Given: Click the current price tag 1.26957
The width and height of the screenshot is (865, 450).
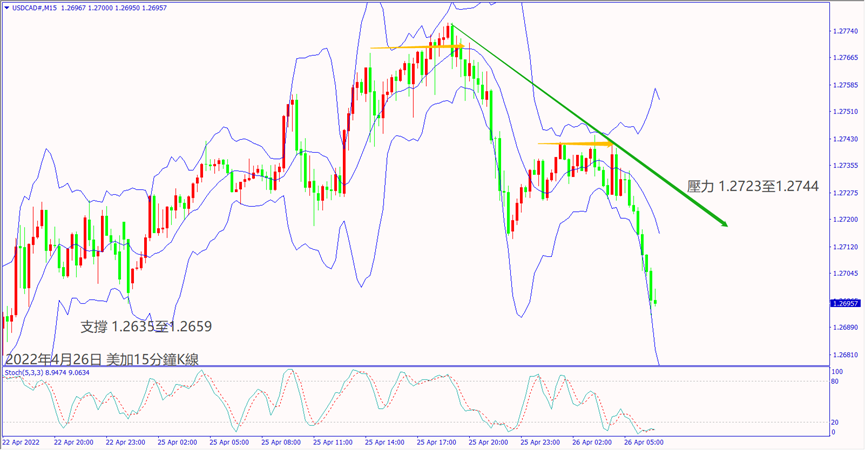Looking at the screenshot, I should 846,301.
